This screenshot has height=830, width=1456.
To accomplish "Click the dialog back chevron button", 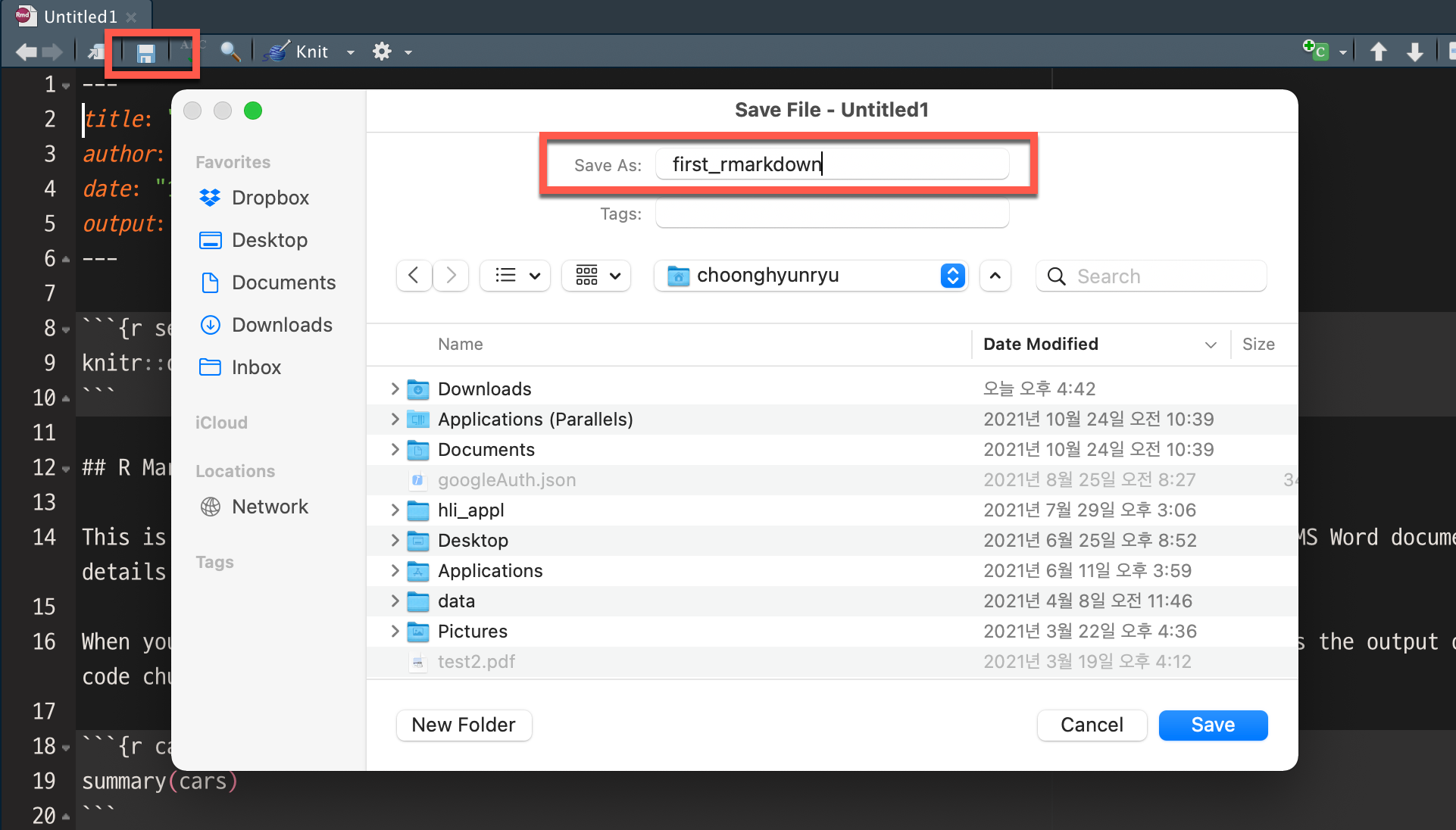I will tap(414, 276).
